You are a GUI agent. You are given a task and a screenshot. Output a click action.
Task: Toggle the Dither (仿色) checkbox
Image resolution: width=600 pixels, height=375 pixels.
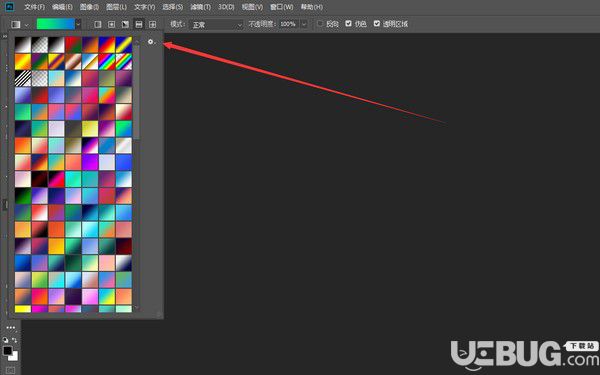point(348,24)
